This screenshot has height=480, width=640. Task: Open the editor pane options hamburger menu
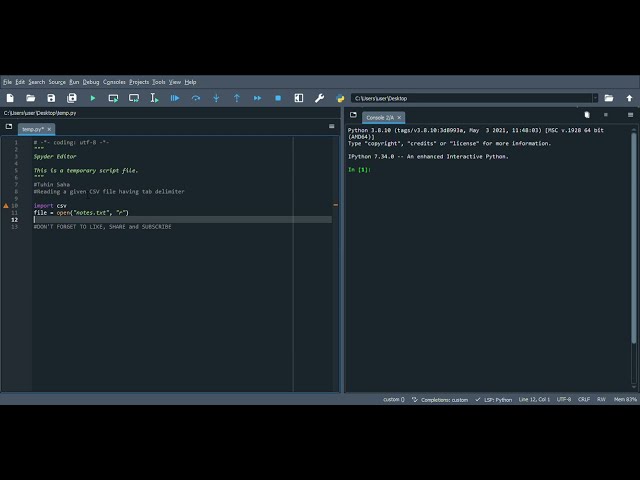(x=331, y=127)
